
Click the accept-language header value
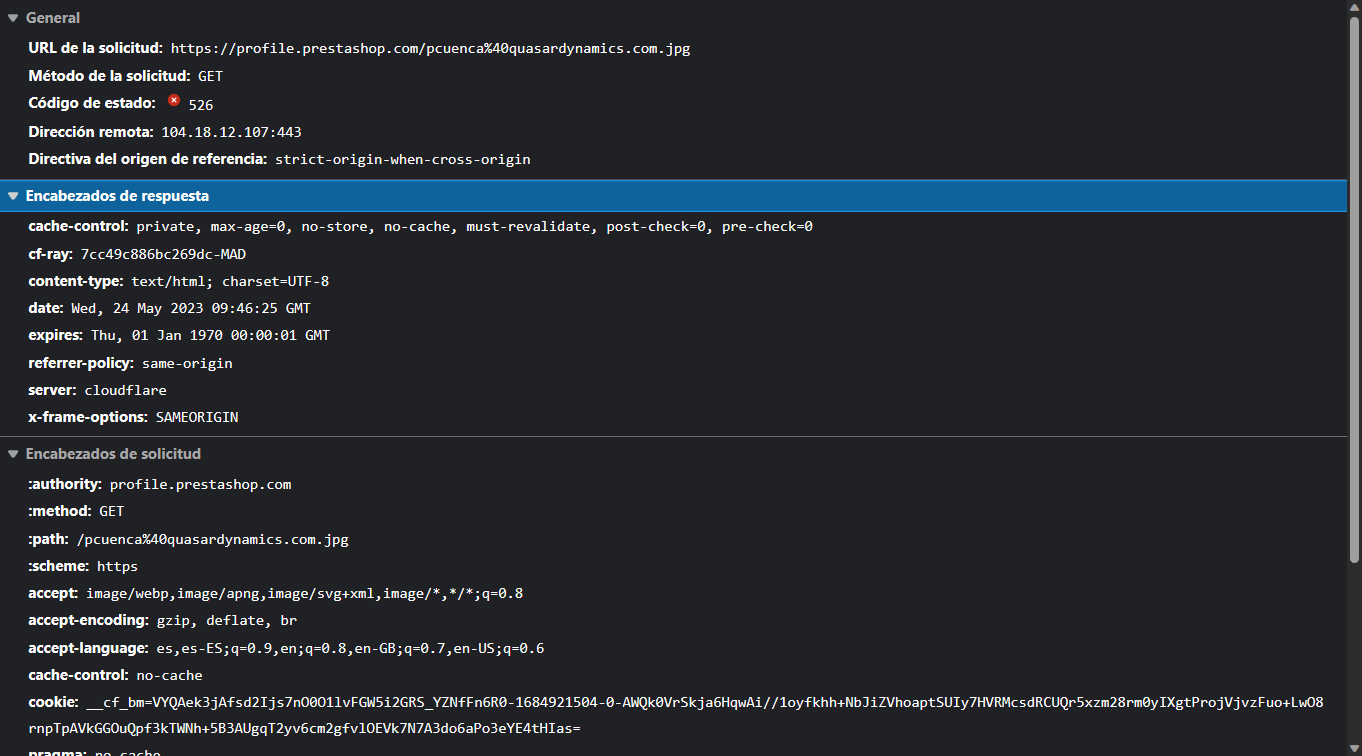[350, 648]
